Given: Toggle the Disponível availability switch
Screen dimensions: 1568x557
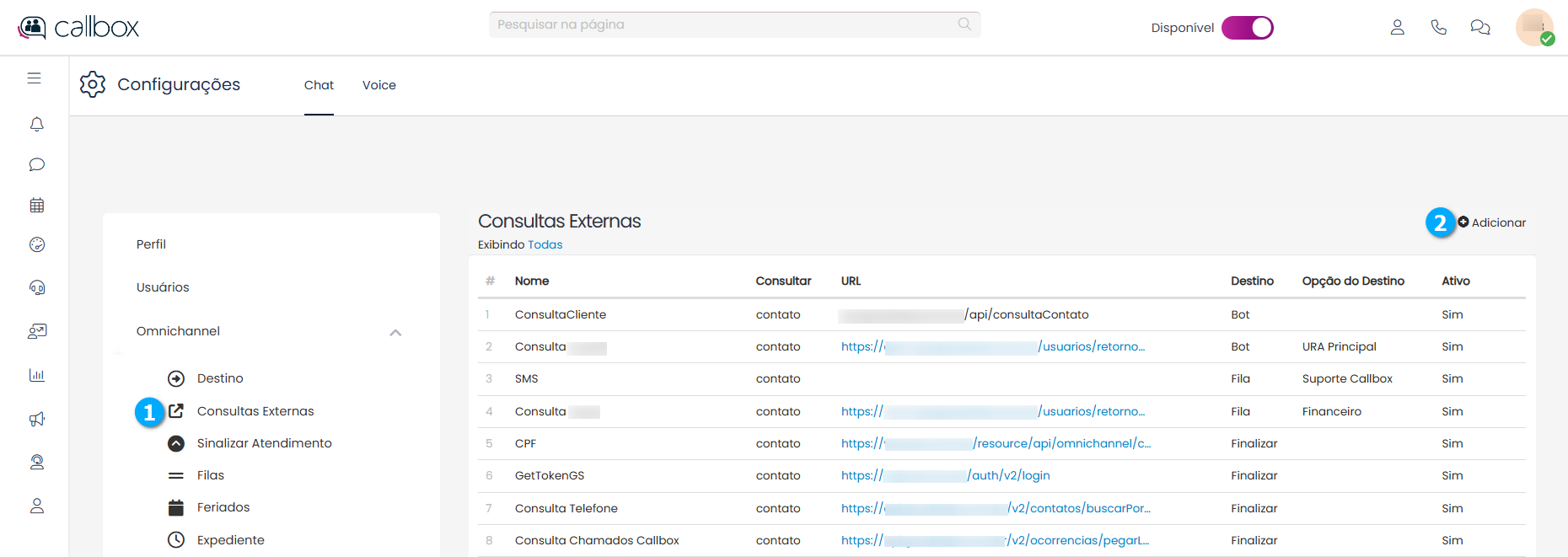Looking at the screenshot, I should pos(1247,28).
